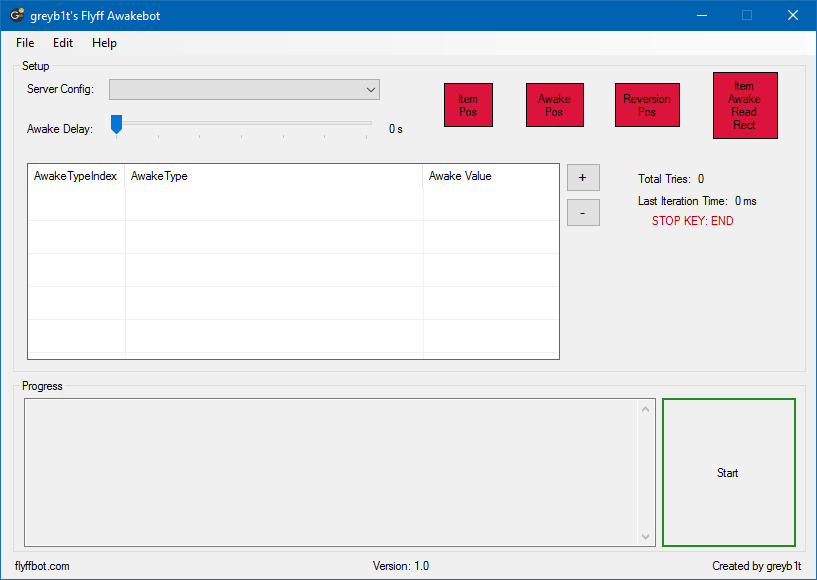This screenshot has width=817, height=580.
Task: Minimize the Awakebot window
Action: [702, 15]
